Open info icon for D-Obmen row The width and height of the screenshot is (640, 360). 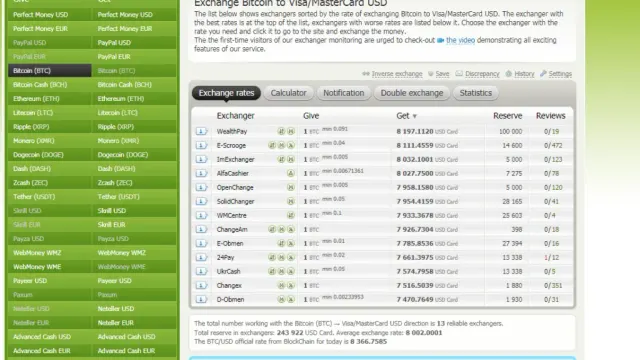tap(201, 299)
